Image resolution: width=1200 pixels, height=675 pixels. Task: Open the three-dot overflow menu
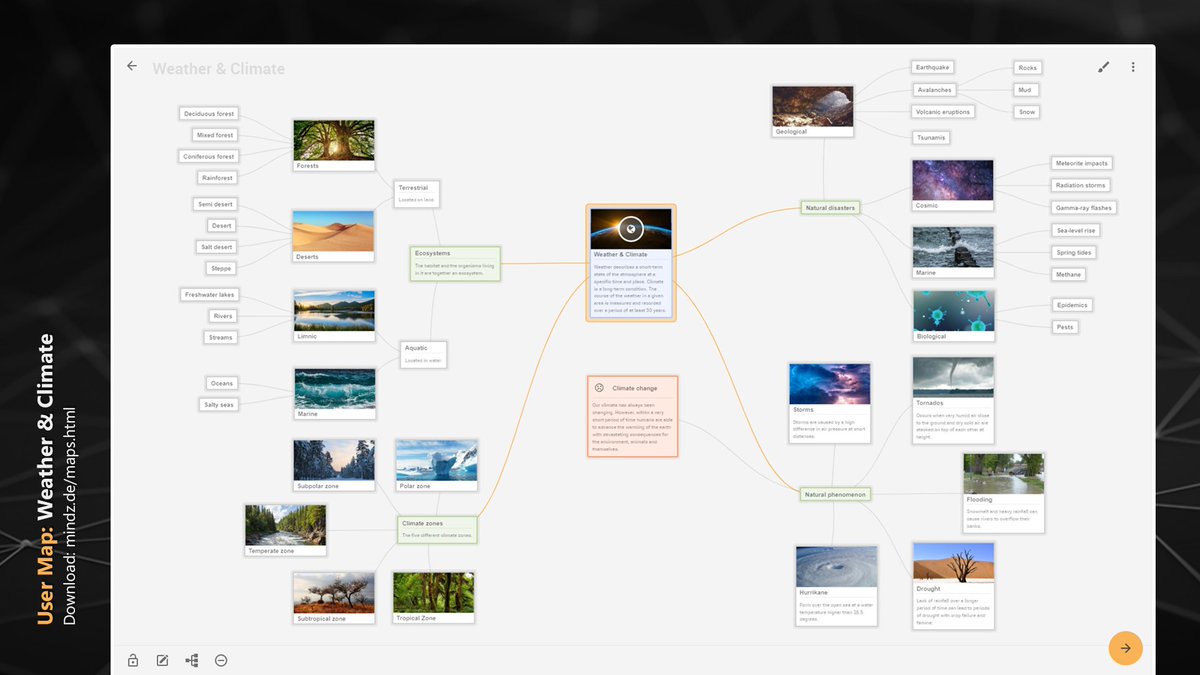[x=1133, y=66]
